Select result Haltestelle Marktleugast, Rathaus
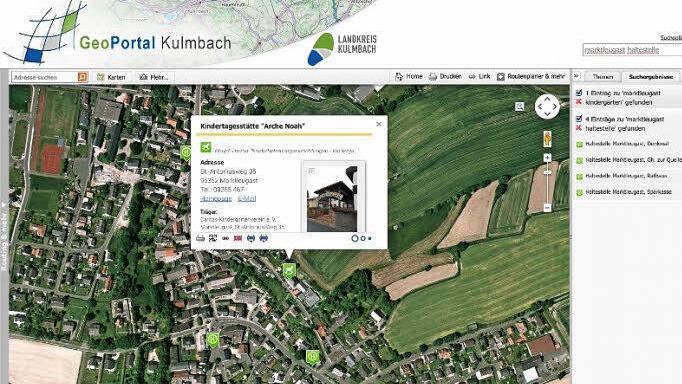 626,176
